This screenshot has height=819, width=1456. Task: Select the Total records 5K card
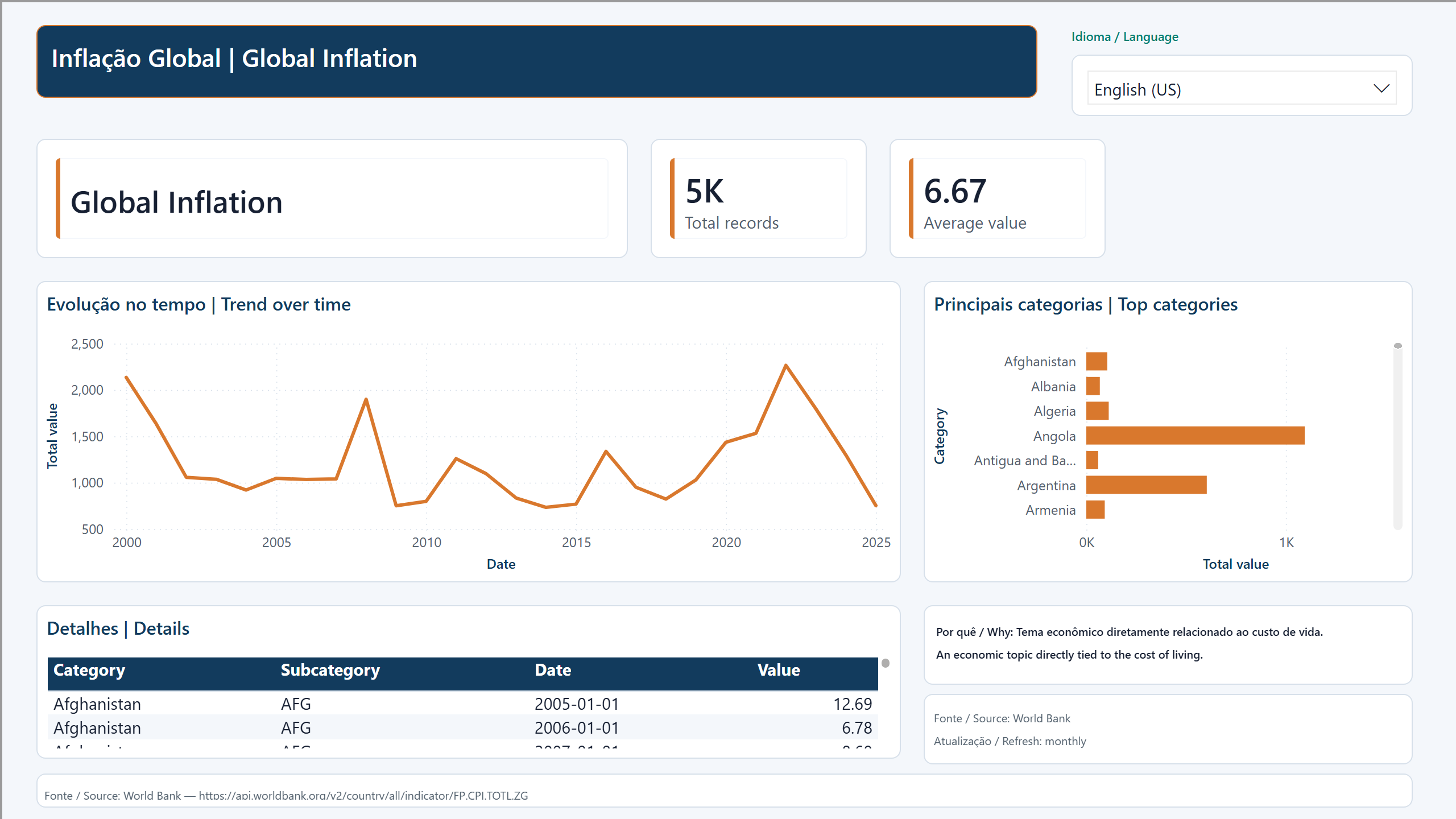pos(758,198)
